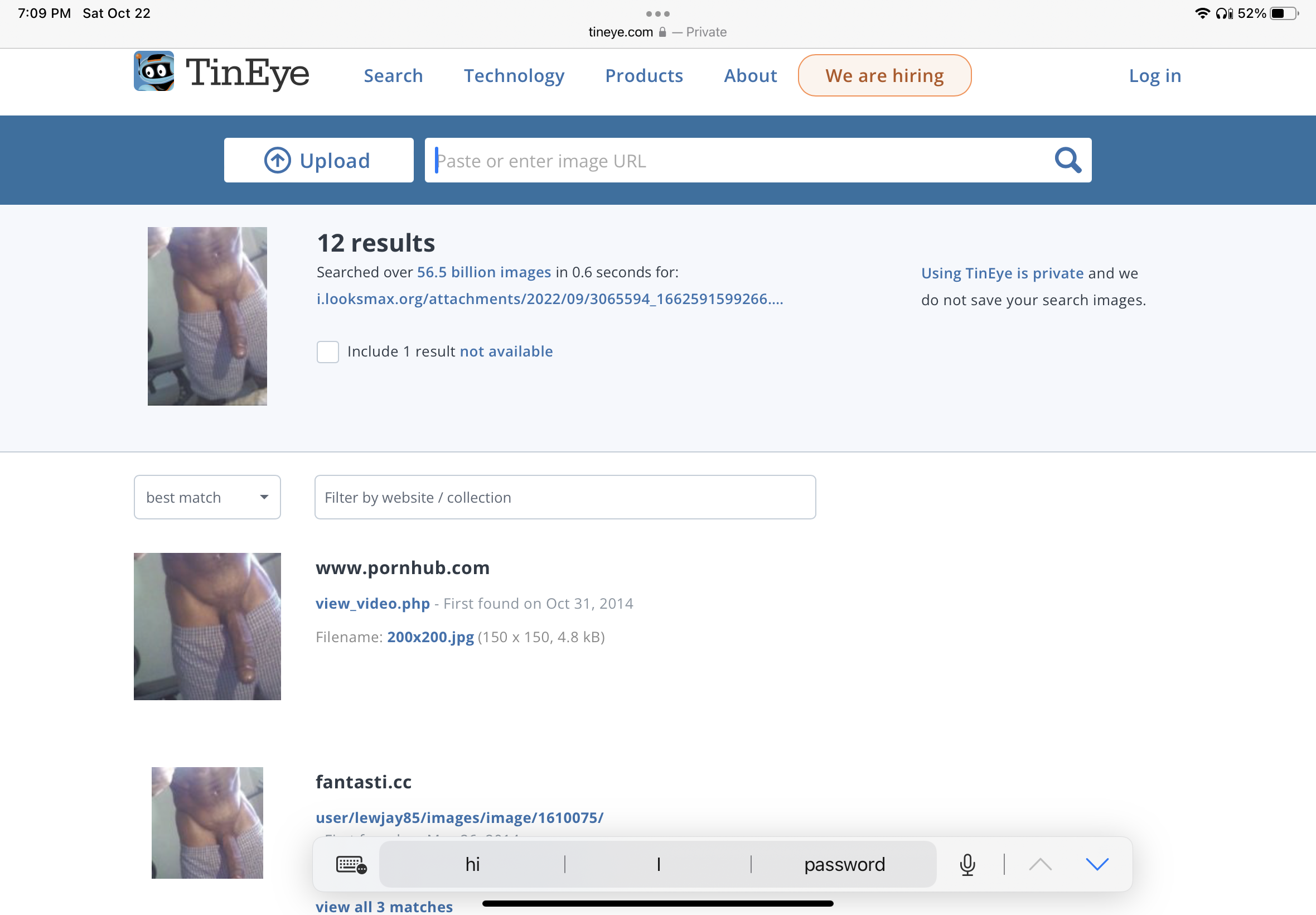This screenshot has width=1316, height=915.
Task: Focus the Filter by website / collection field
Action: pyautogui.click(x=565, y=497)
